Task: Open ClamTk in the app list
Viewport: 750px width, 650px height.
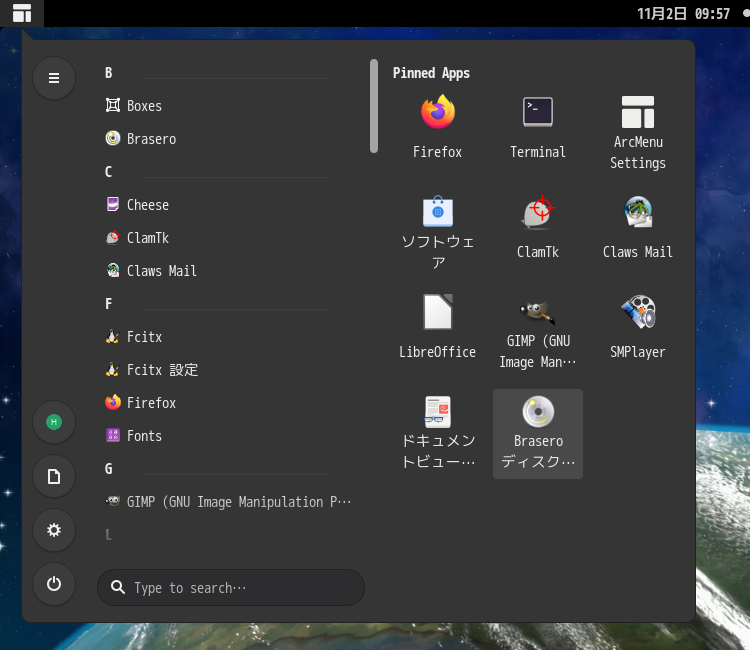Action: (x=230, y=238)
